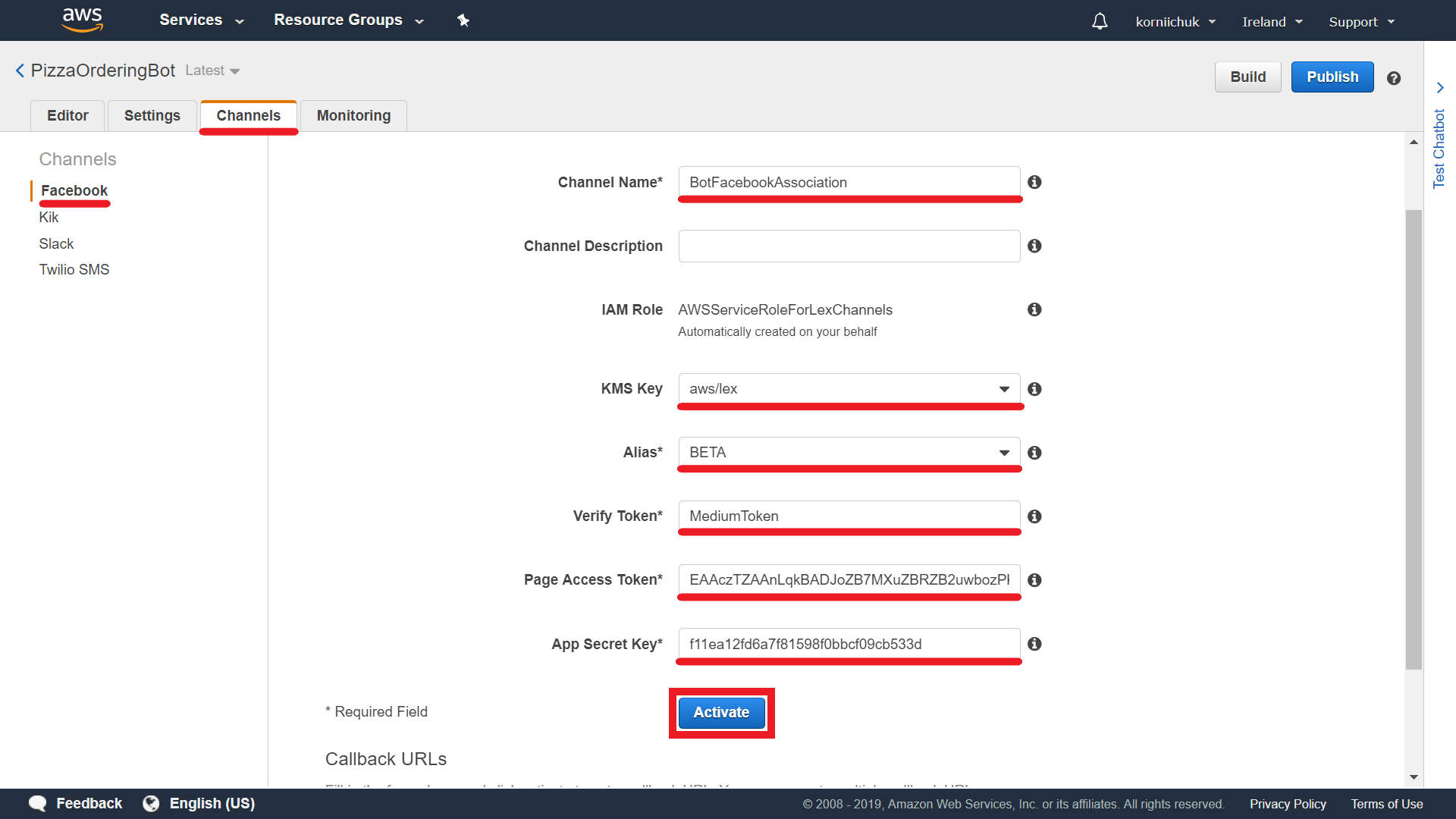Image resolution: width=1456 pixels, height=819 pixels.
Task: Click the vertical Test Chatbot label
Action: [1439, 149]
